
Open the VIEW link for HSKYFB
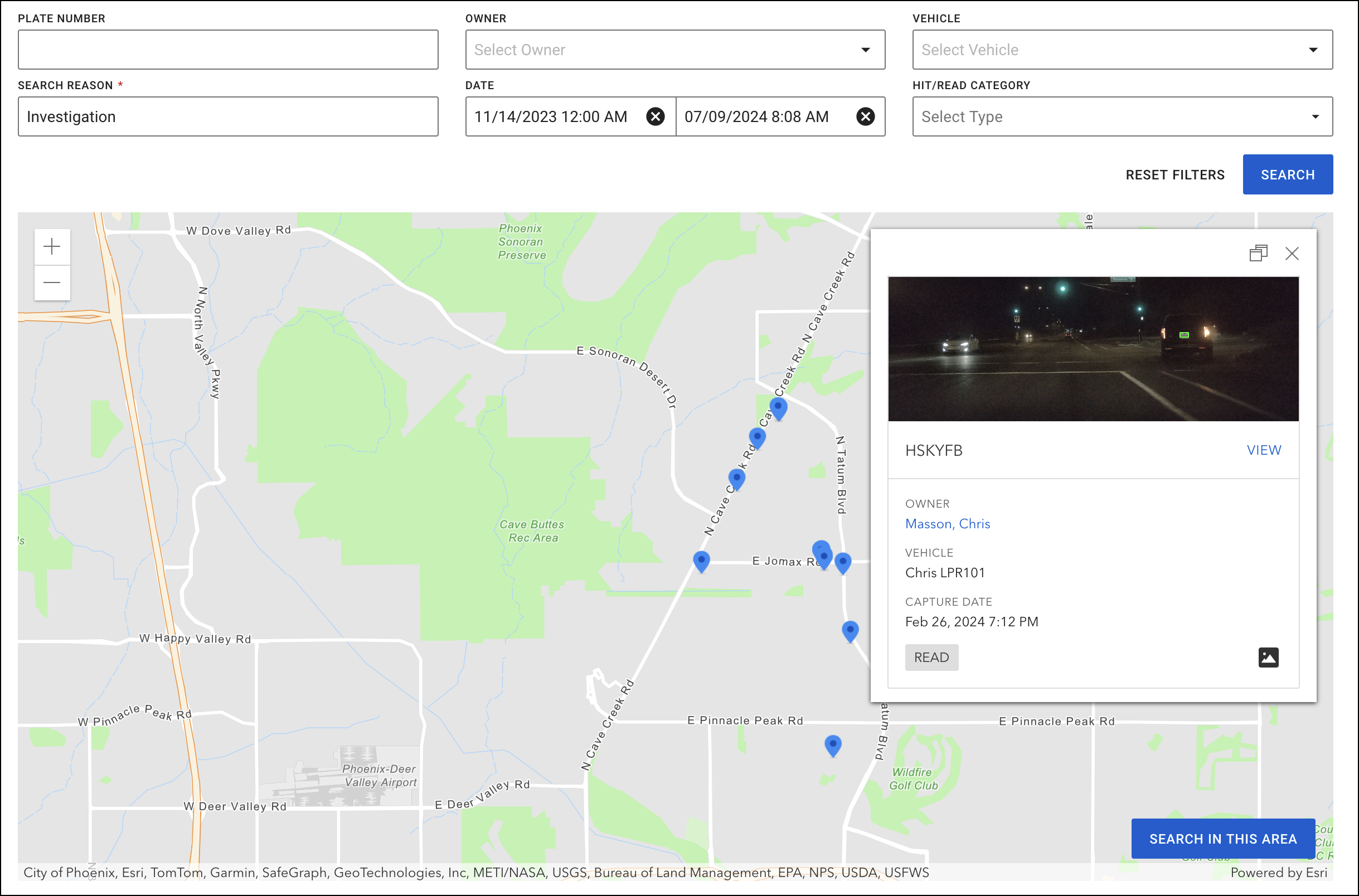(x=1263, y=450)
